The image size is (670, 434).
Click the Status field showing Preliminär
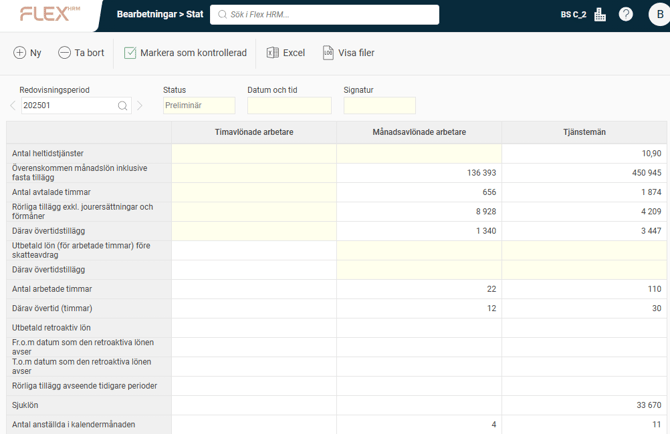[x=199, y=106]
